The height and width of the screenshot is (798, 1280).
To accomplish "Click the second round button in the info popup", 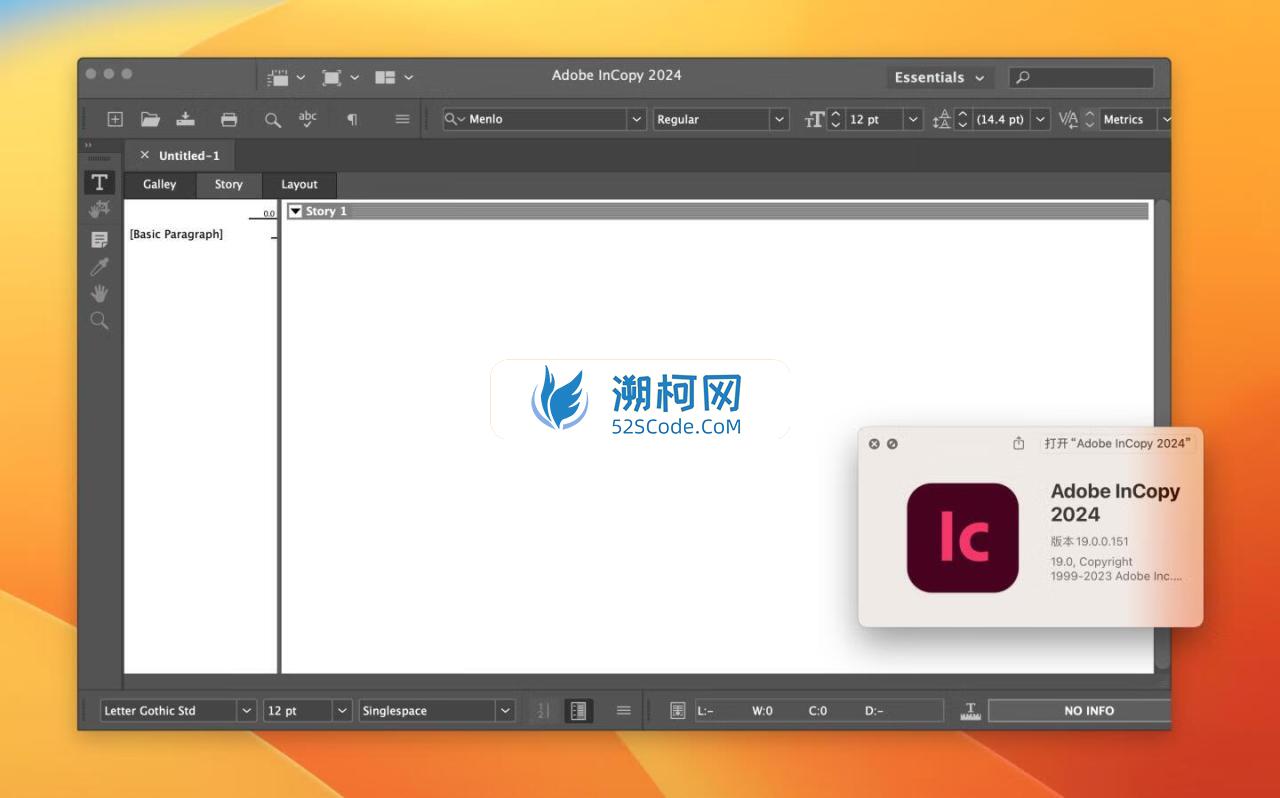I will (892, 444).
